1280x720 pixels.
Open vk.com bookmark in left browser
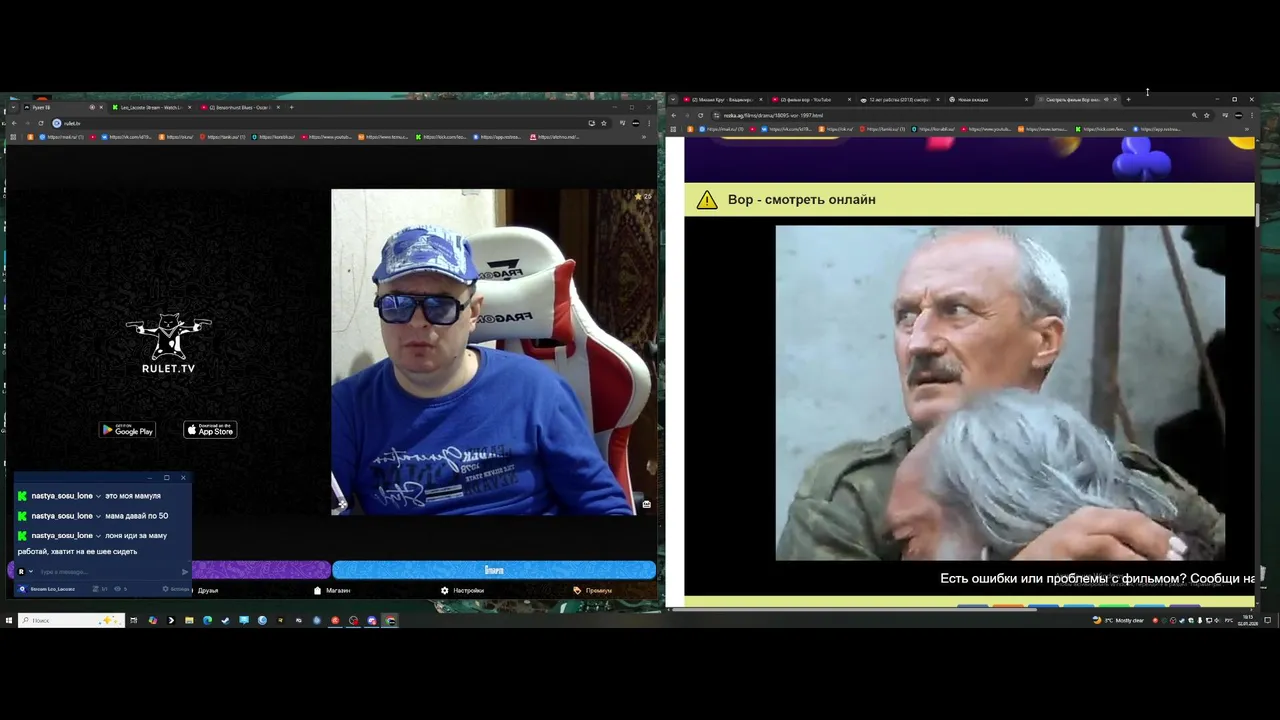(126, 137)
